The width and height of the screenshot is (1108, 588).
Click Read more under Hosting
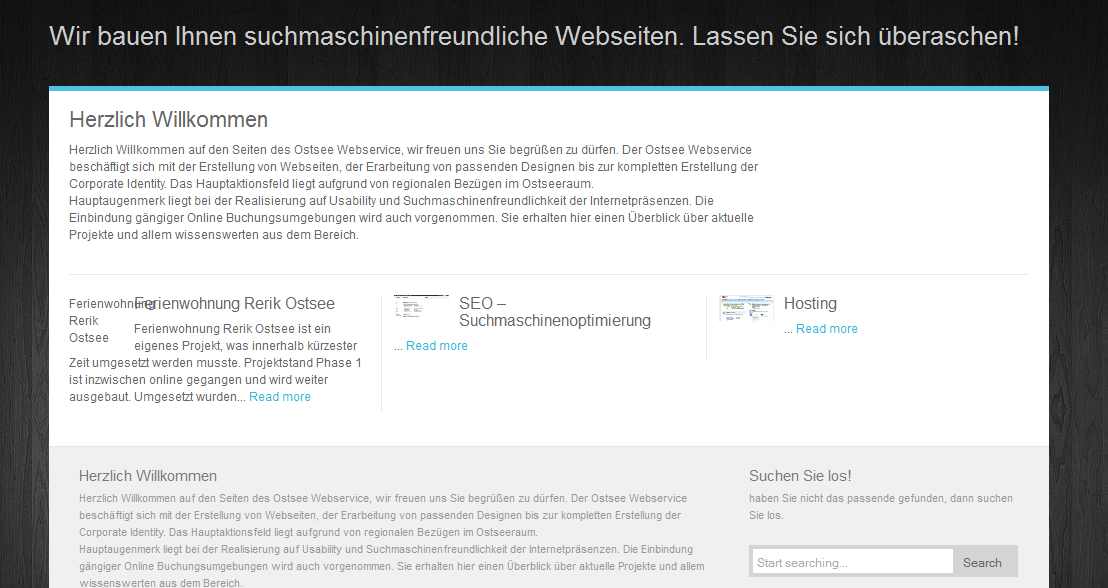pyautogui.click(x=827, y=329)
